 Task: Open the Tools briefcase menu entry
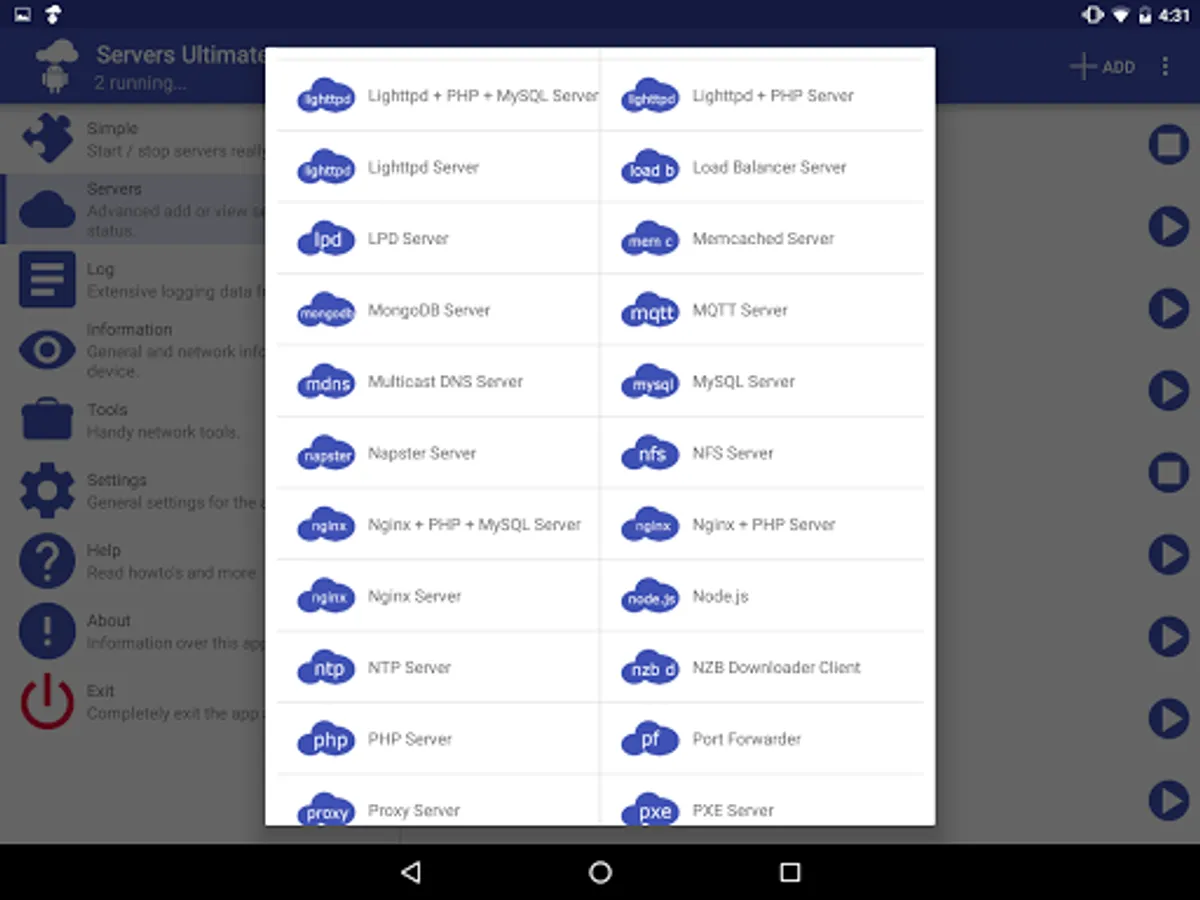point(133,420)
